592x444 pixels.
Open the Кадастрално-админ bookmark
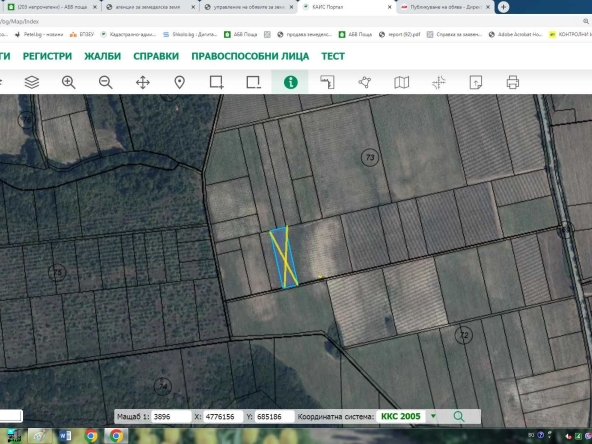128,34
